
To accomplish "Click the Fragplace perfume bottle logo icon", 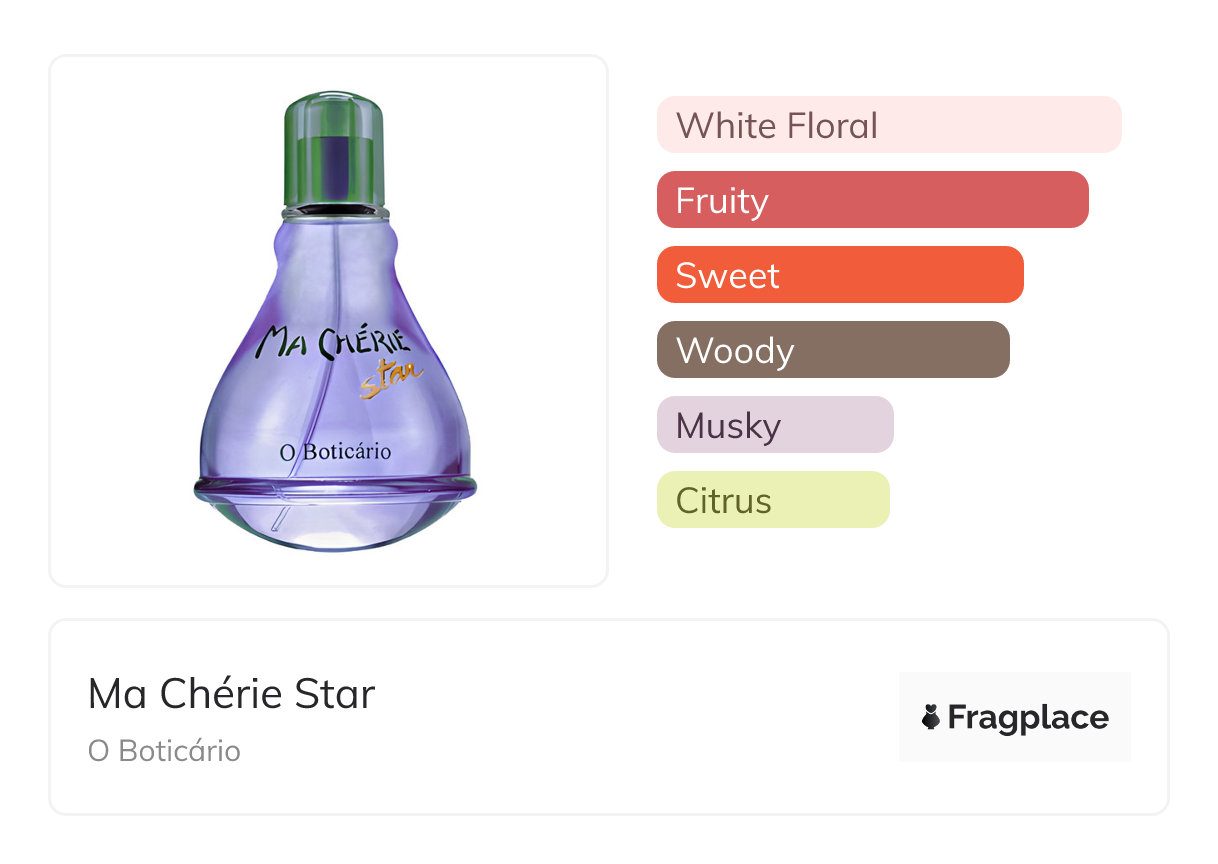I will point(931,717).
